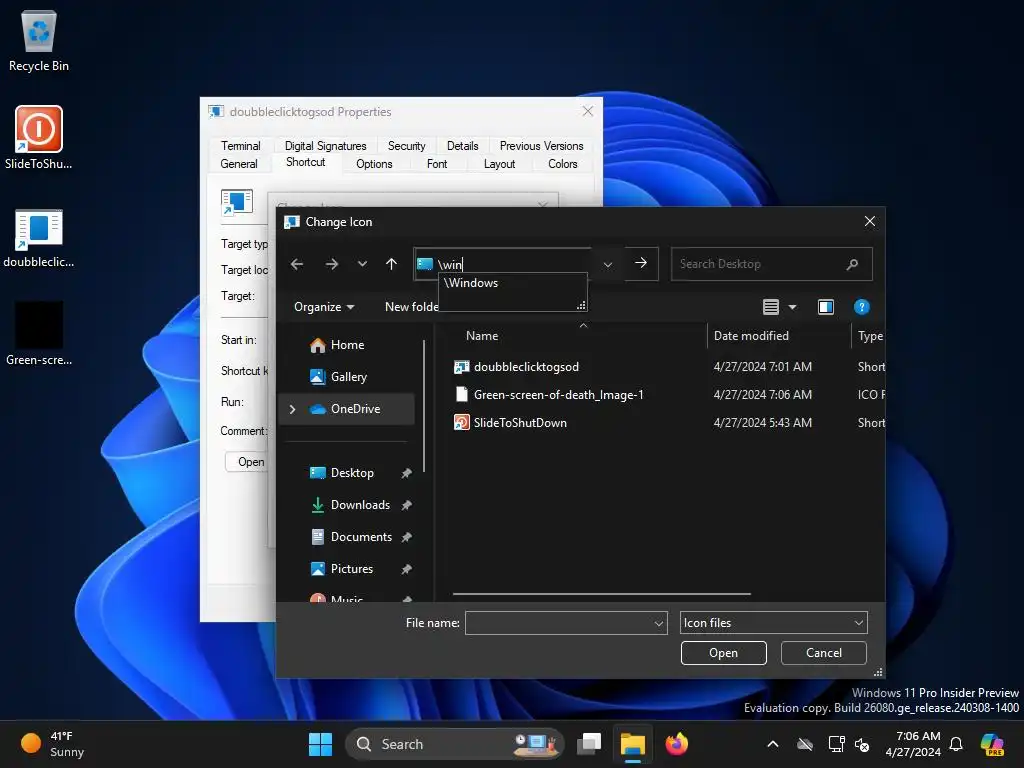Viewport: 1024px width, 768px height.
Task: Click the address bar path field
Action: coord(503,264)
